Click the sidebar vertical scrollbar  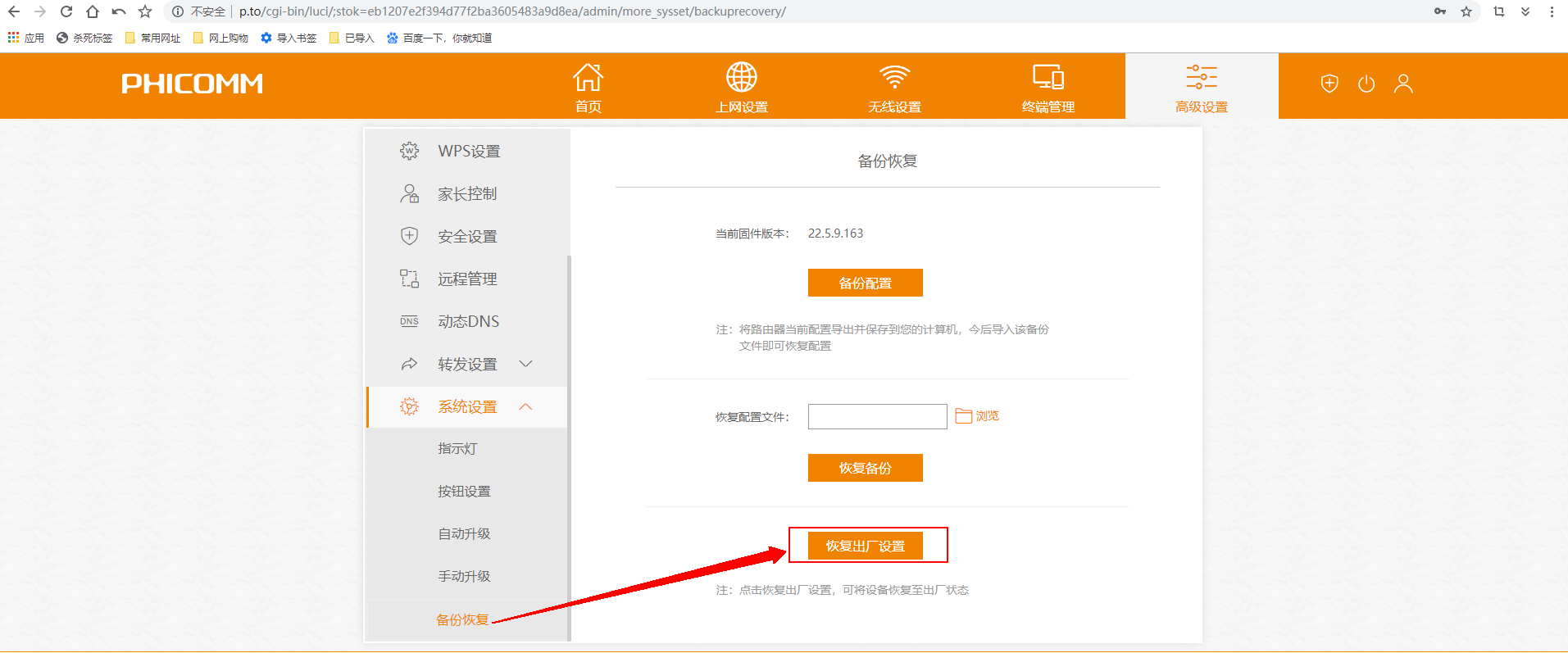click(569, 447)
